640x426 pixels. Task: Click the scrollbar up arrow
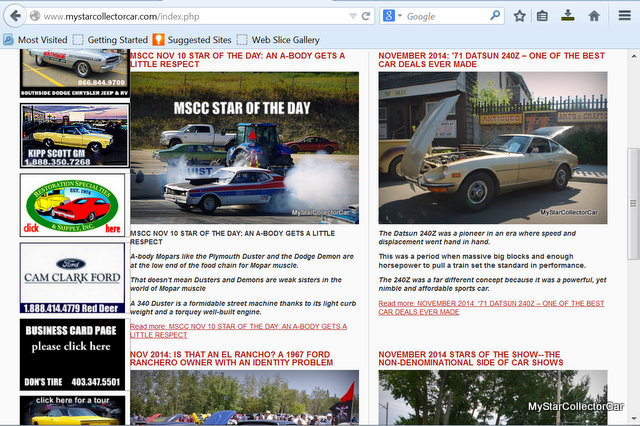tap(633, 56)
